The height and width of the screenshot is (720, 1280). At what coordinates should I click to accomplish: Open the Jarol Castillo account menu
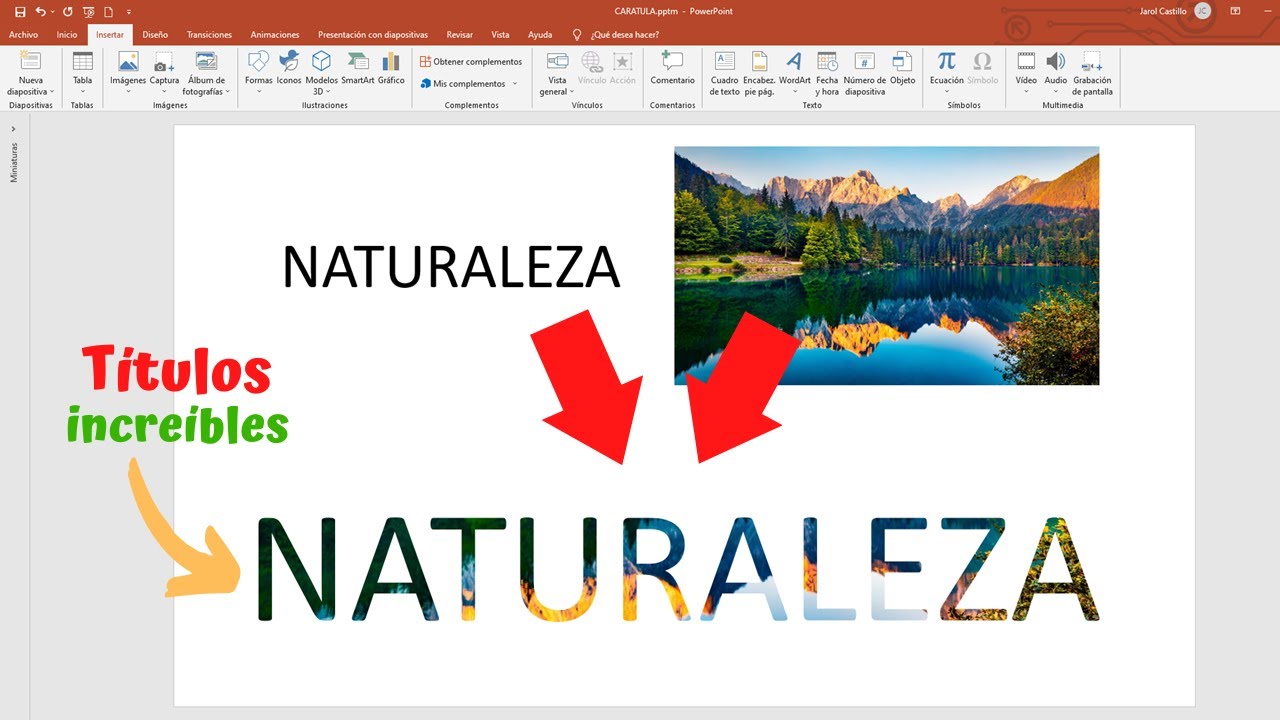coord(1175,11)
